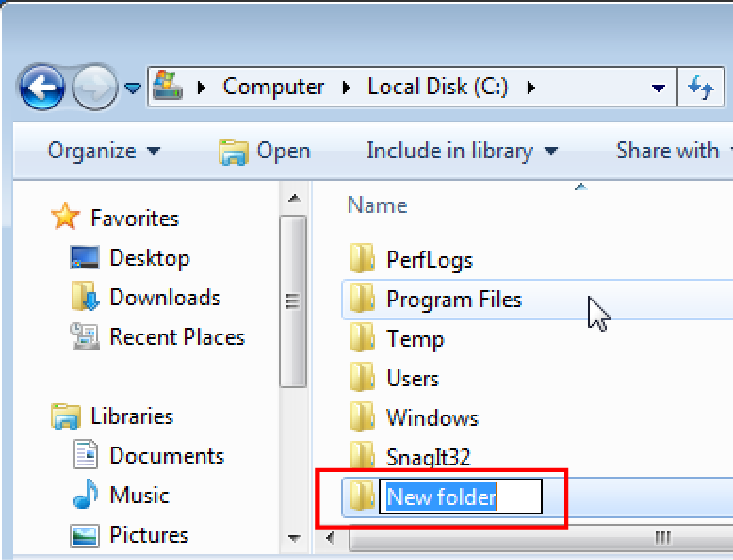
Task: Open Downloads folder icon in Favorites
Action: (85, 298)
